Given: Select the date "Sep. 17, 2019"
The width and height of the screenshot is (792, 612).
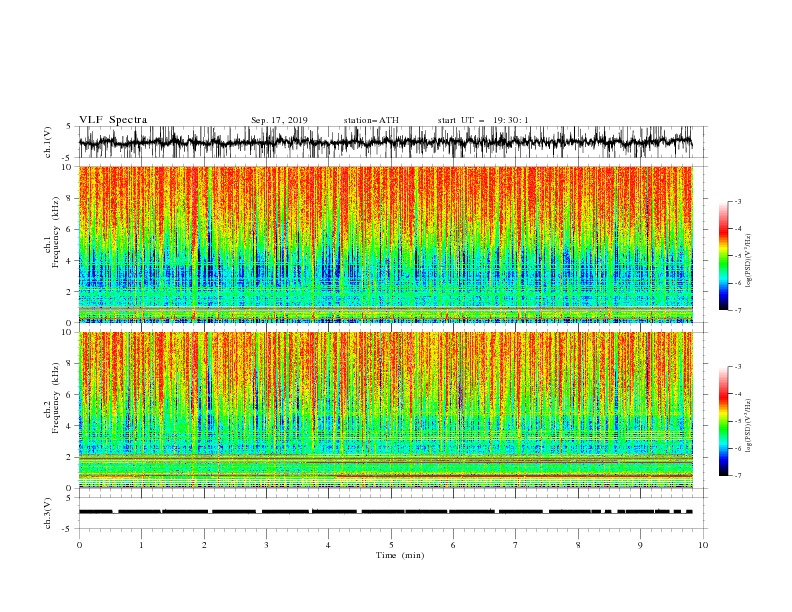Looking at the screenshot, I should [x=279, y=120].
